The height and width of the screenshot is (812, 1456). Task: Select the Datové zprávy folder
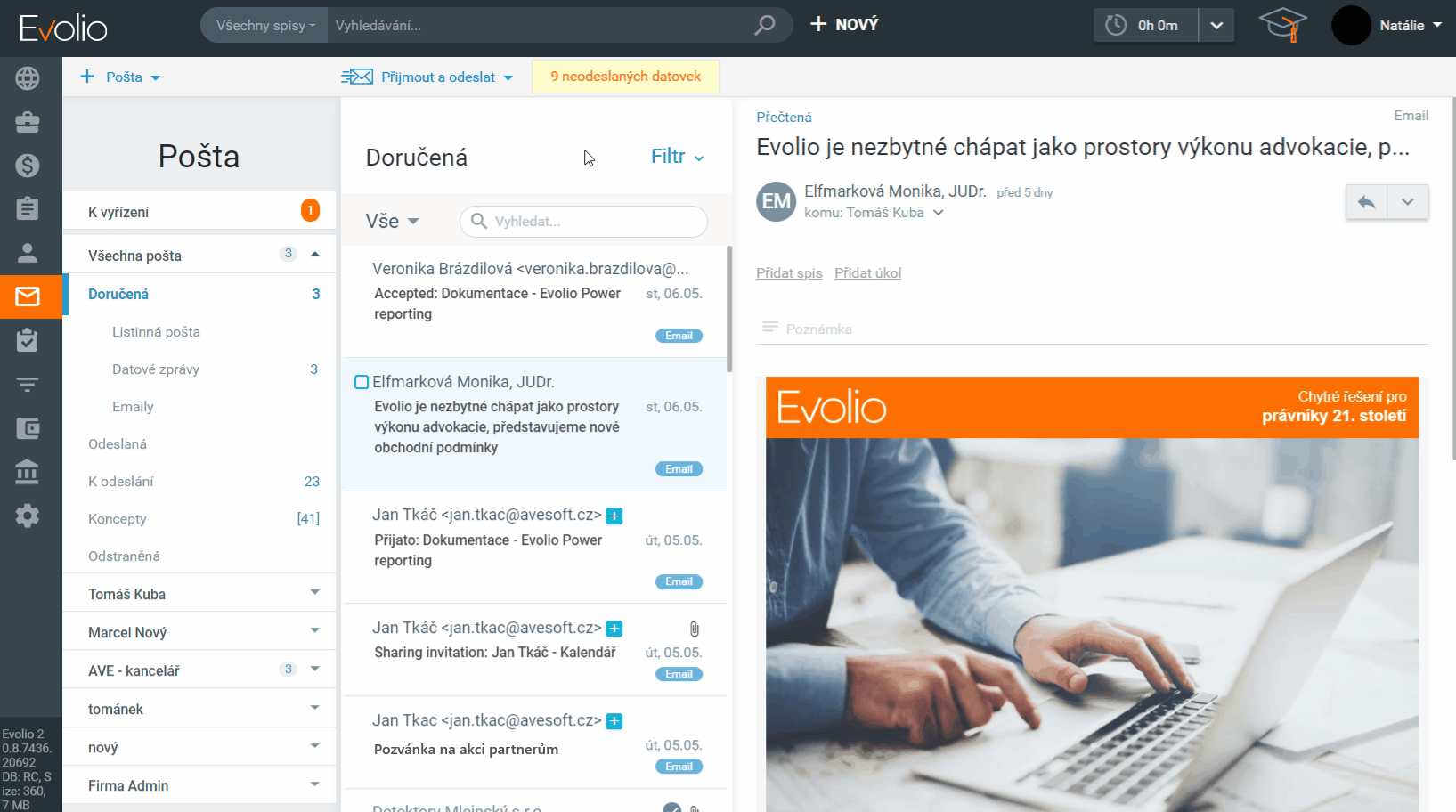pos(156,369)
